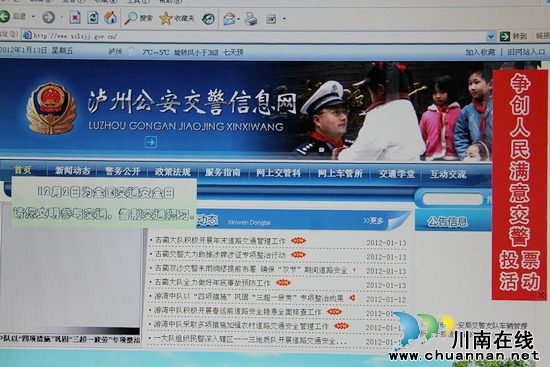Click 7℃~5℃ temperature text

click(x=155, y=52)
